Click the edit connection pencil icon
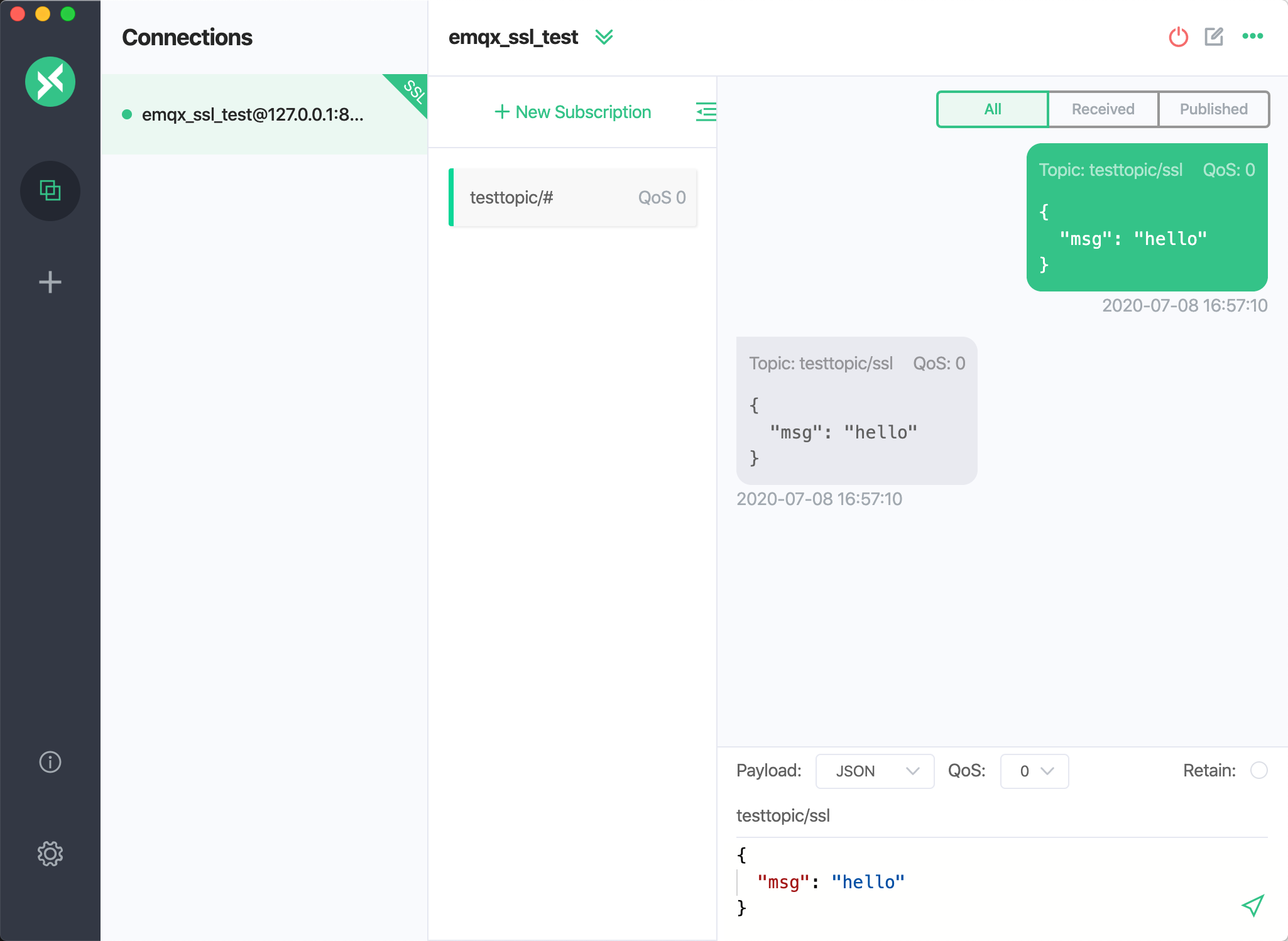The height and width of the screenshot is (941, 1288). [1213, 38]
